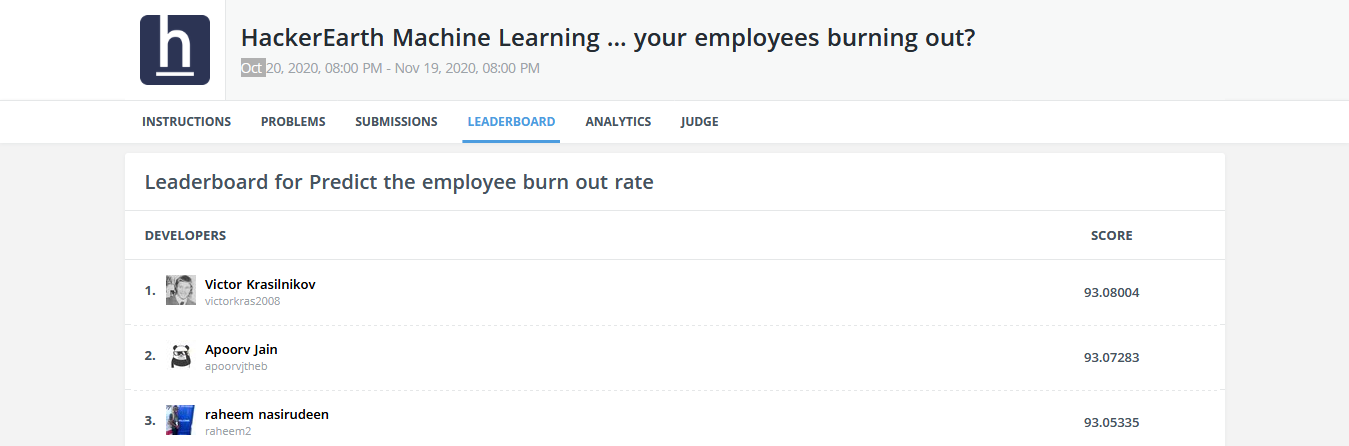Select the Leaderboard tab
Viewport: 1349px width, 446px height.
coord(511,122)
